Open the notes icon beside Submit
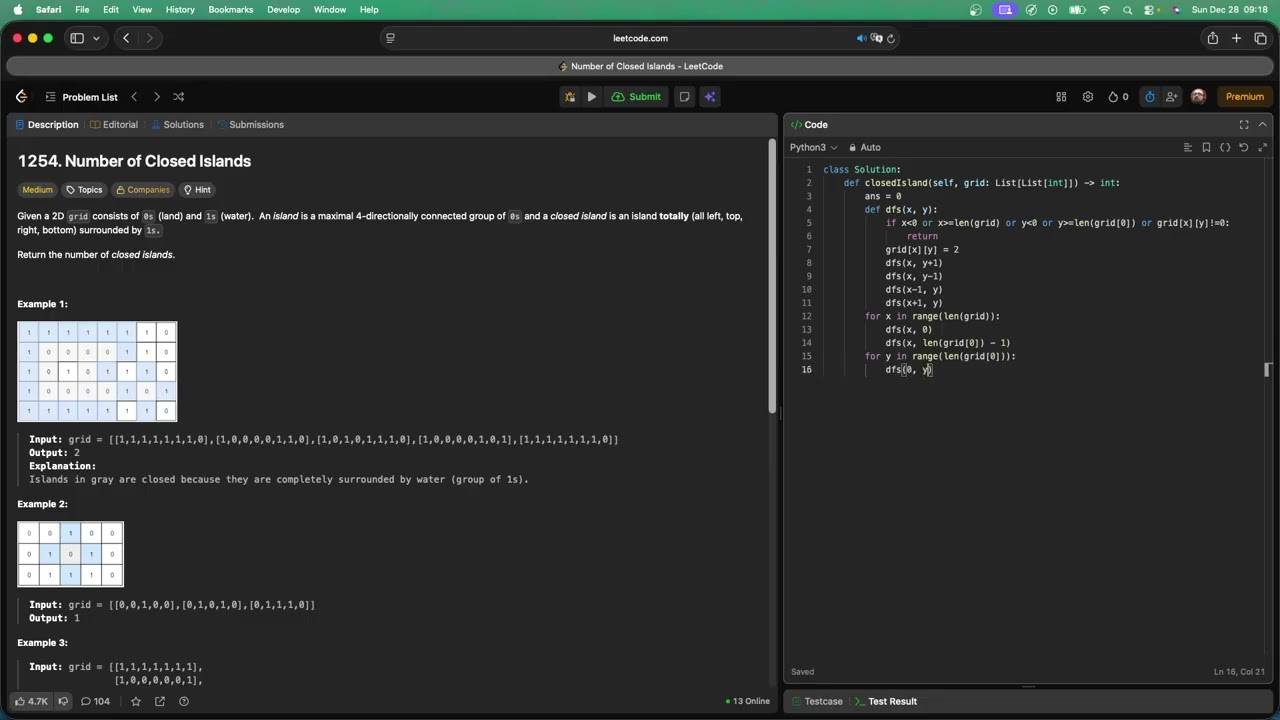This screenshot has height=720, width=1280. point(684,97)
